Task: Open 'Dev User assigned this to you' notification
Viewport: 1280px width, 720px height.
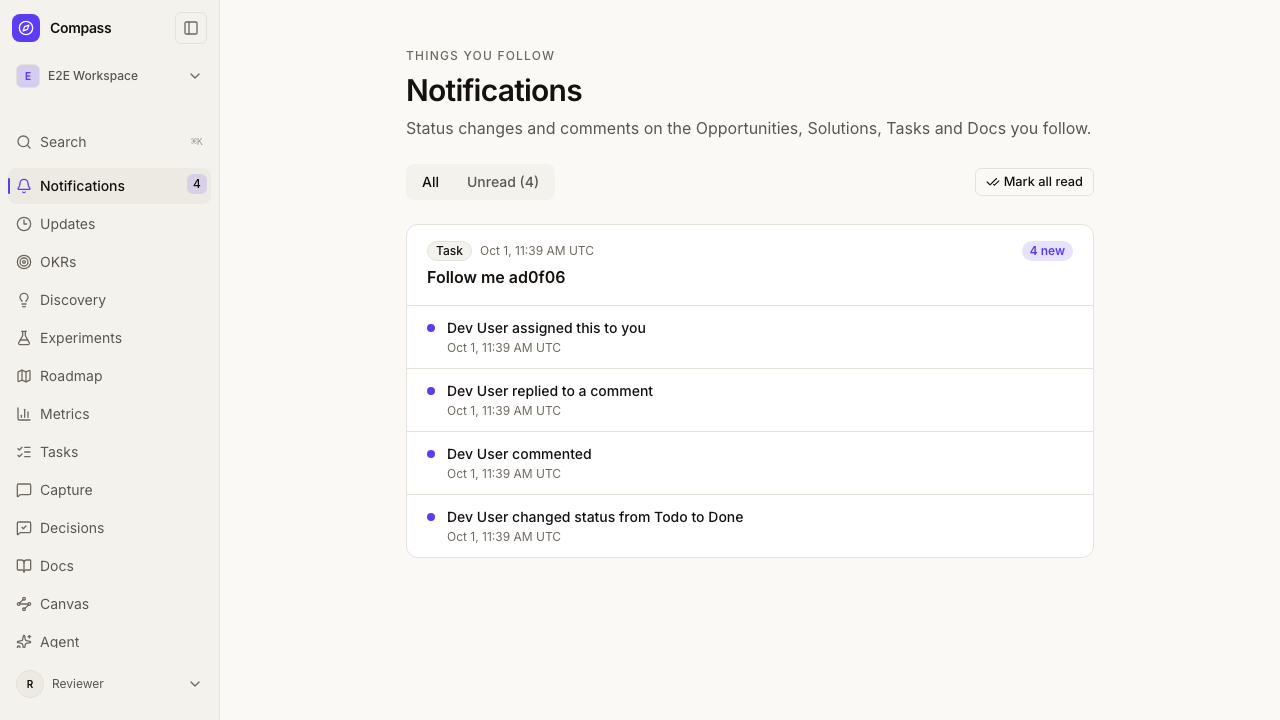Action: point(750,337)
